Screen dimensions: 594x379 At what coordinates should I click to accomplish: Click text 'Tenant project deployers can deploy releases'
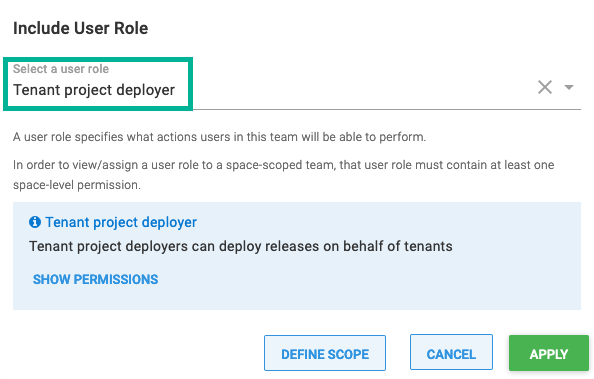tap(175, 246)
